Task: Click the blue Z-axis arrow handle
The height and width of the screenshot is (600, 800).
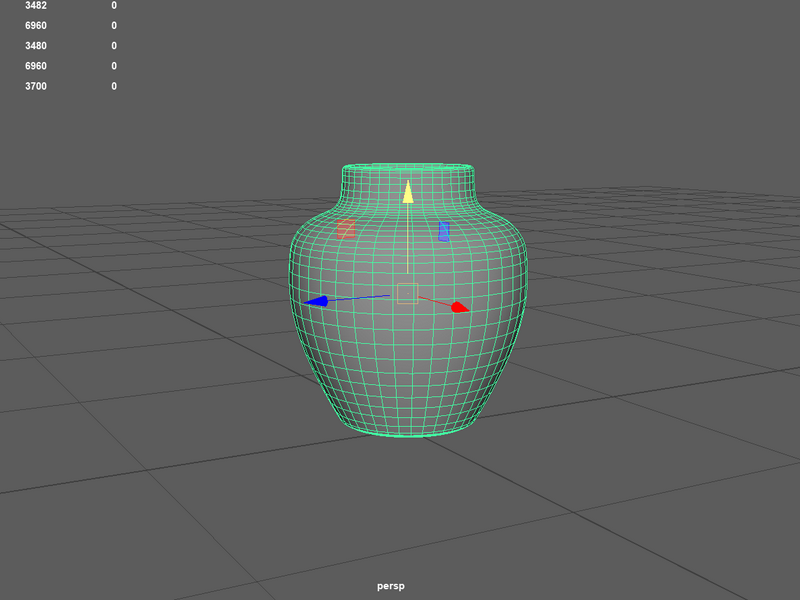Action: [316, 302]
